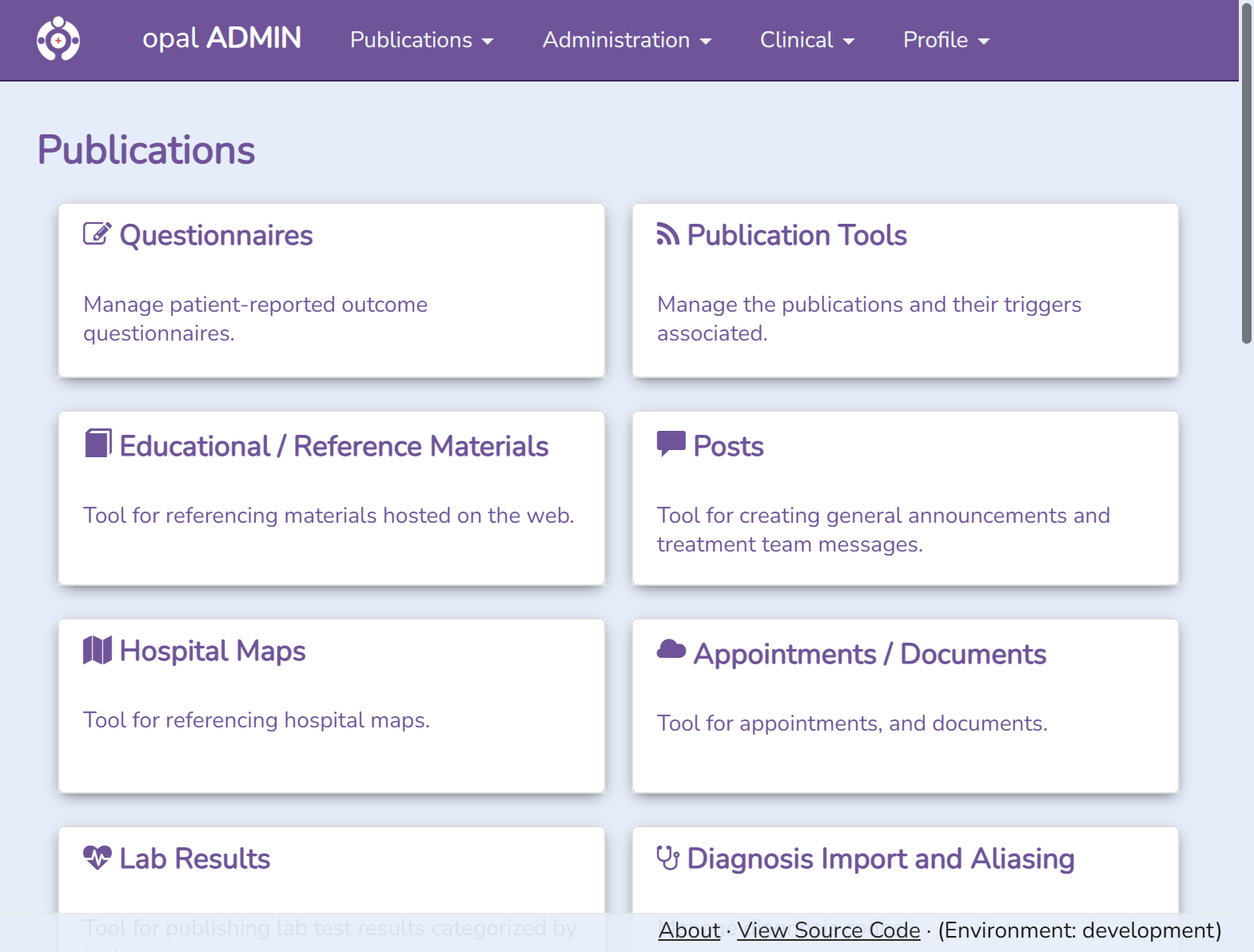Open Diagnosis Import and Aliasing heading
This screenshot has height=952, width=1254.
(880, 858)
